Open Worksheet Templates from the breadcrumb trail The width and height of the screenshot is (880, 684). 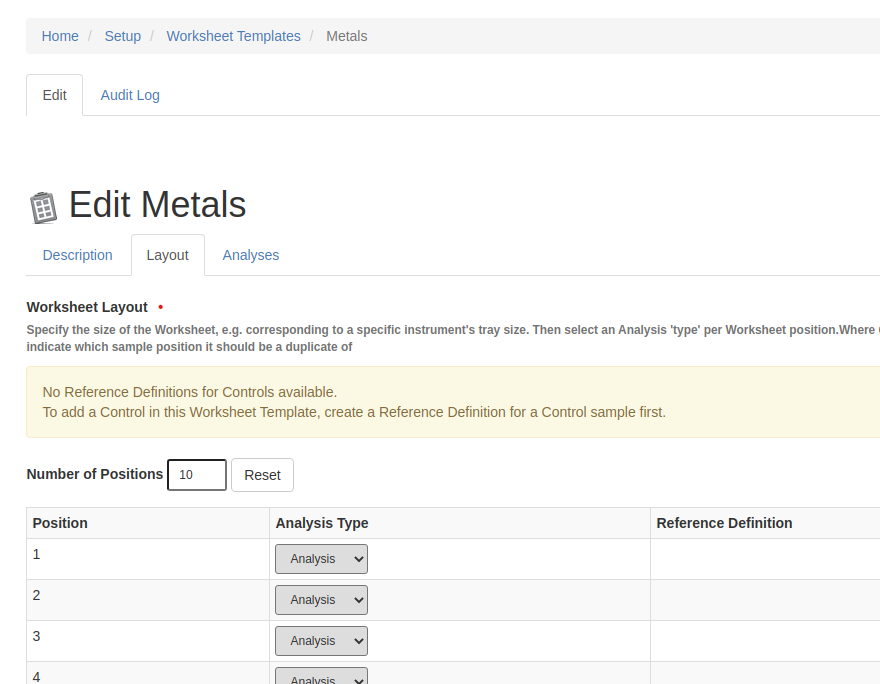[x=233, y=36]
